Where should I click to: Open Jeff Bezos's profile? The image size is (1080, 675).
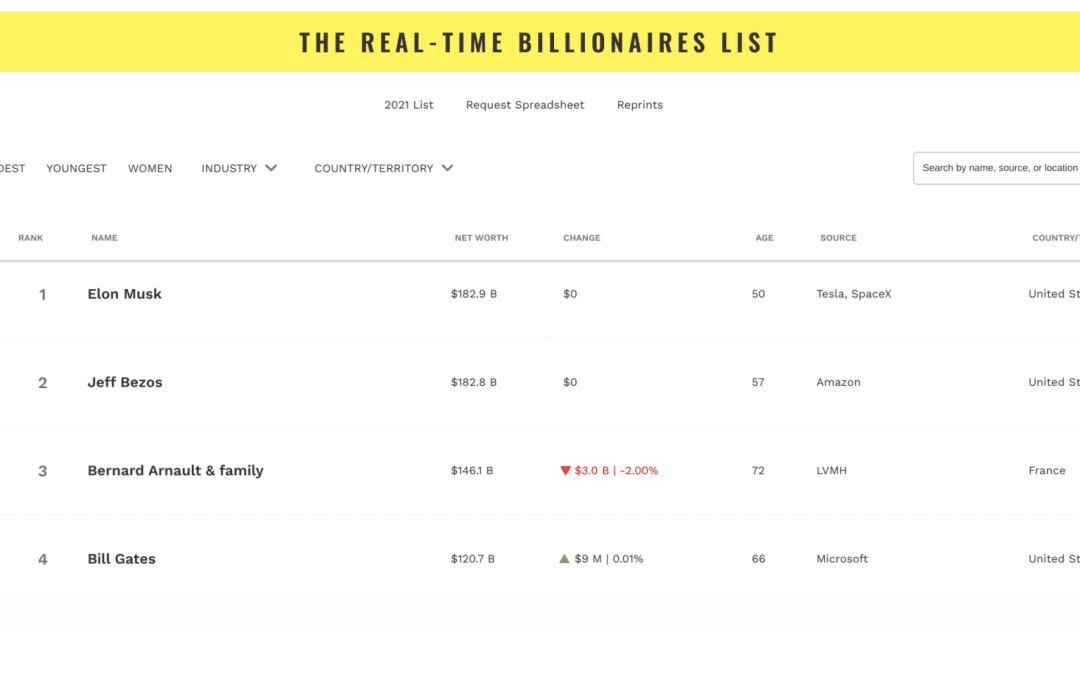pyautogui.click(x=125, y=382)
